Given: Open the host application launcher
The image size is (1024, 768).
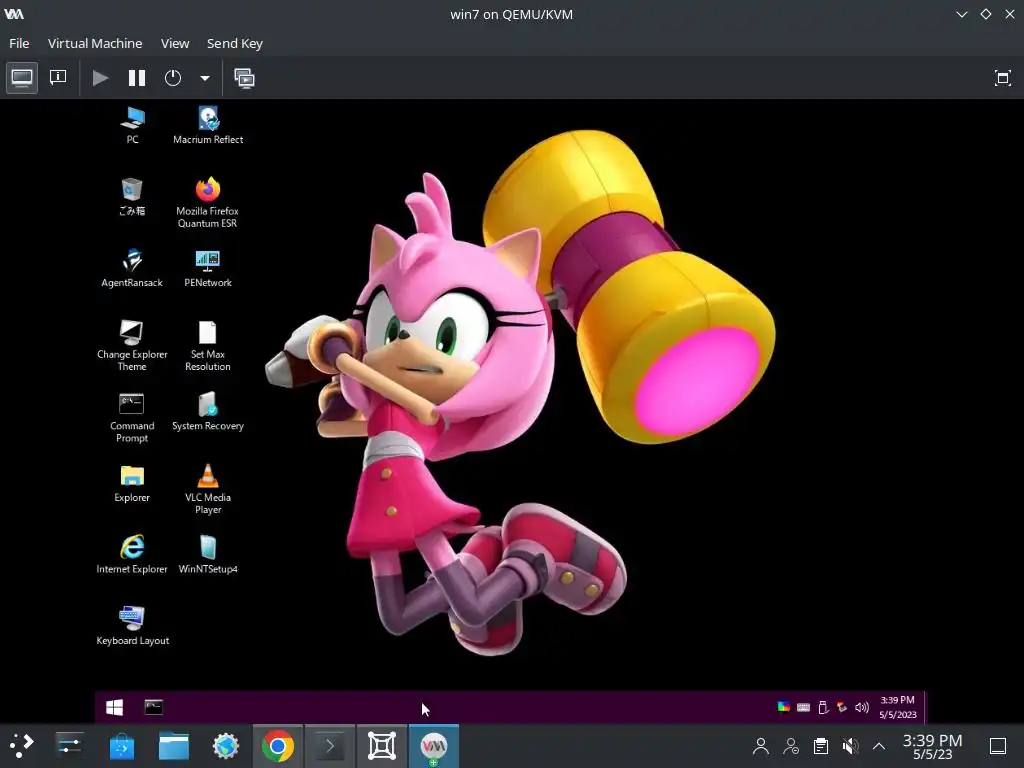Looking at the screenshot, I should click(x=21, y=745).
